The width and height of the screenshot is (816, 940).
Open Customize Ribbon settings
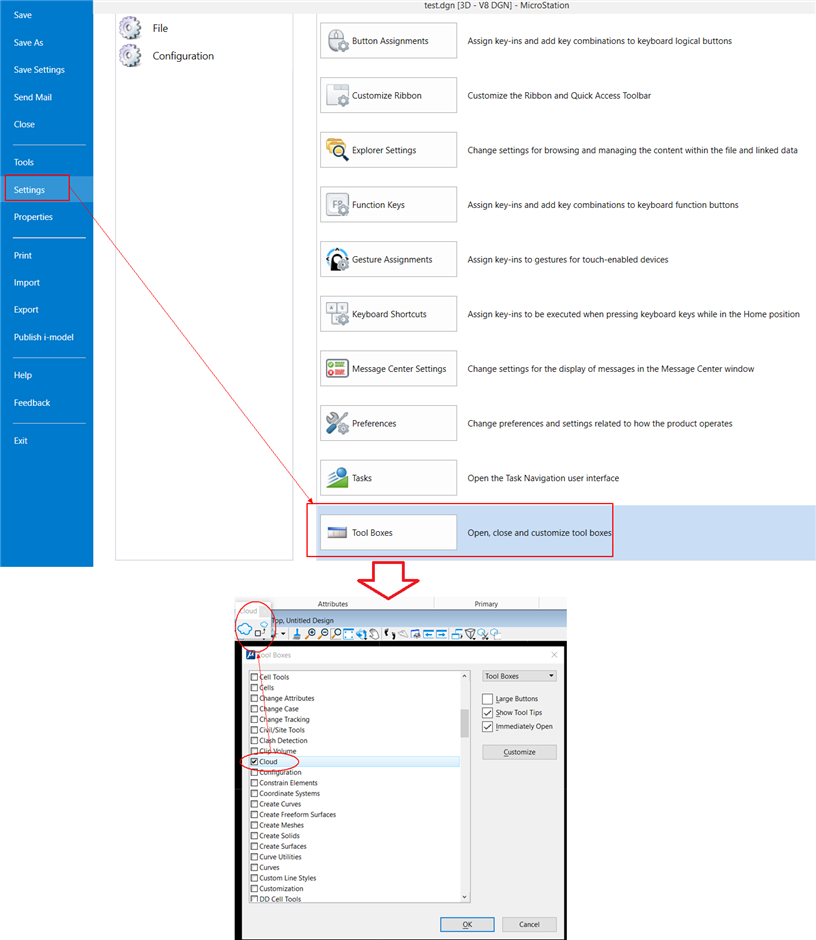[389, 95]
